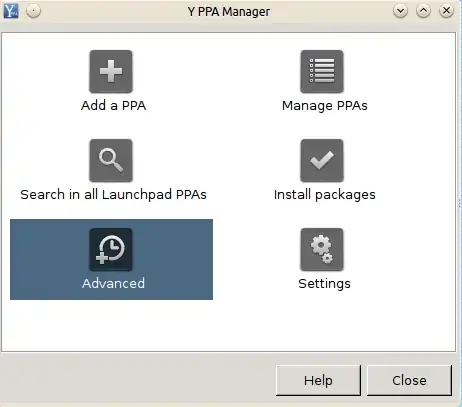
Task: Open Install packages checkmark icon
Action: click(322, 160)
